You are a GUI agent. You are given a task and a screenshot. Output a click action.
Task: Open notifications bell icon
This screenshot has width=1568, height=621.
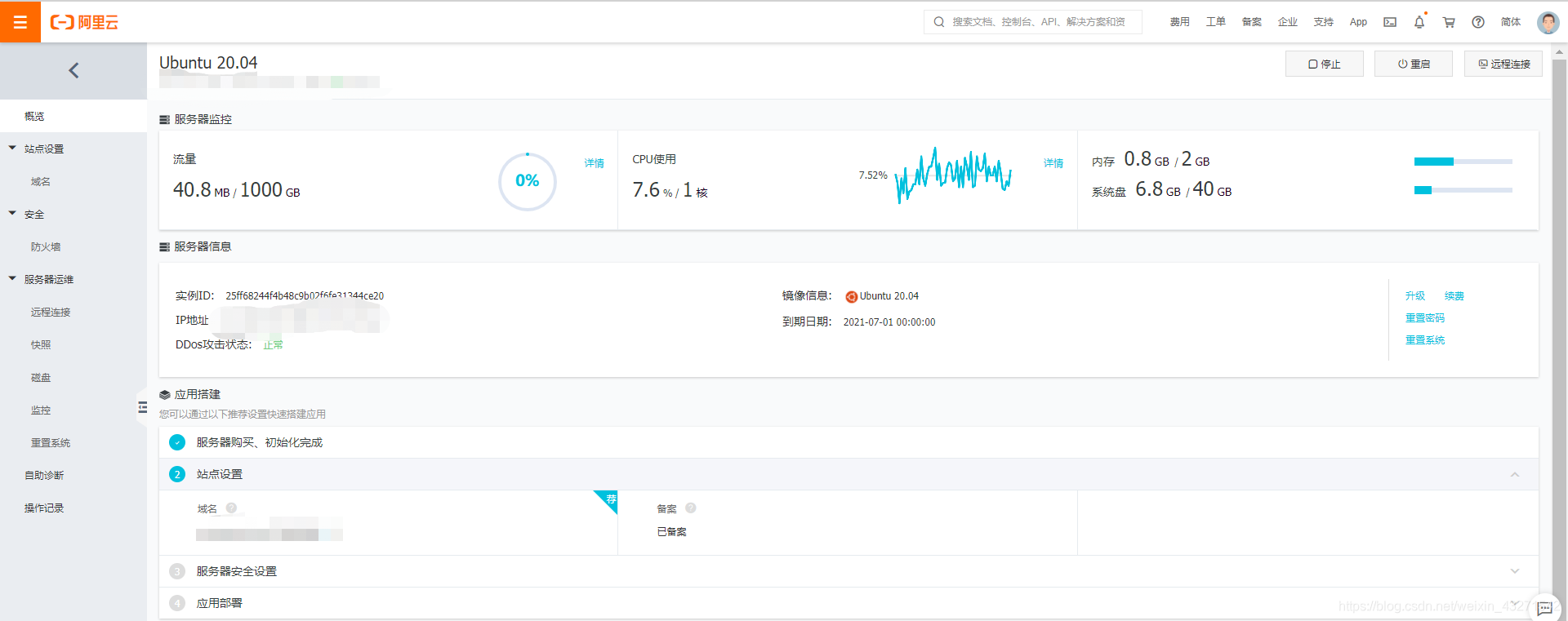point(1419,22)
